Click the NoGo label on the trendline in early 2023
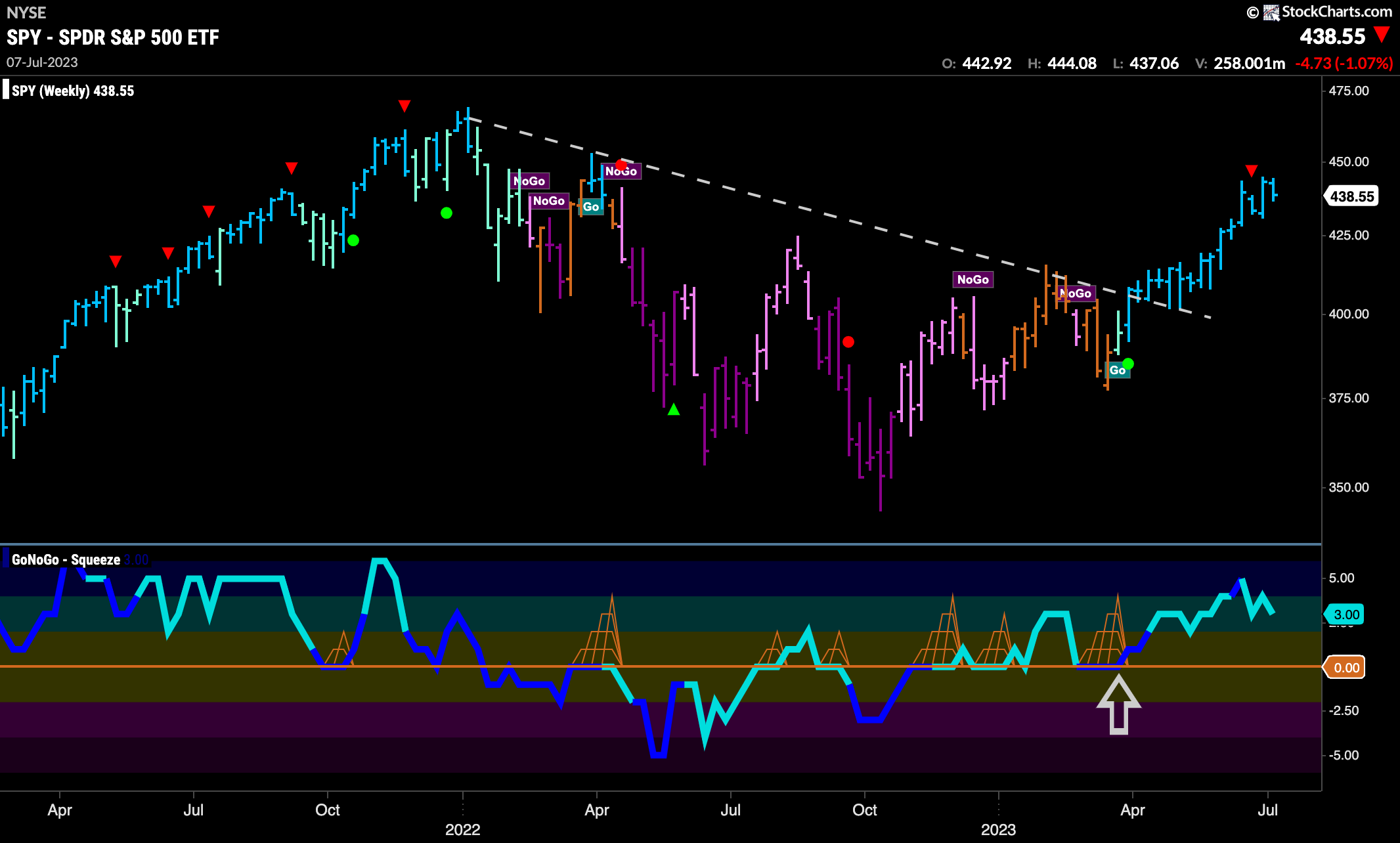This screenshot has width=1400, height=843. click(x=1076, y=293)
